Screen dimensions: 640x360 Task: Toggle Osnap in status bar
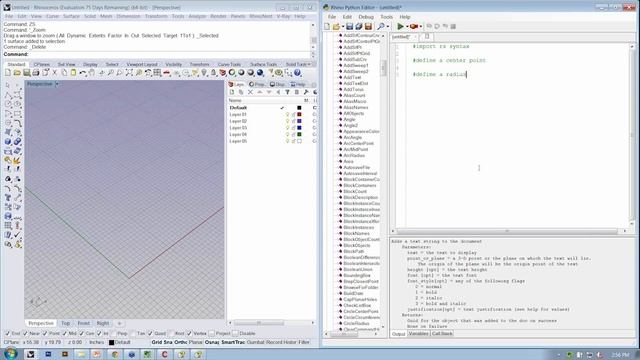pos(212,342)
